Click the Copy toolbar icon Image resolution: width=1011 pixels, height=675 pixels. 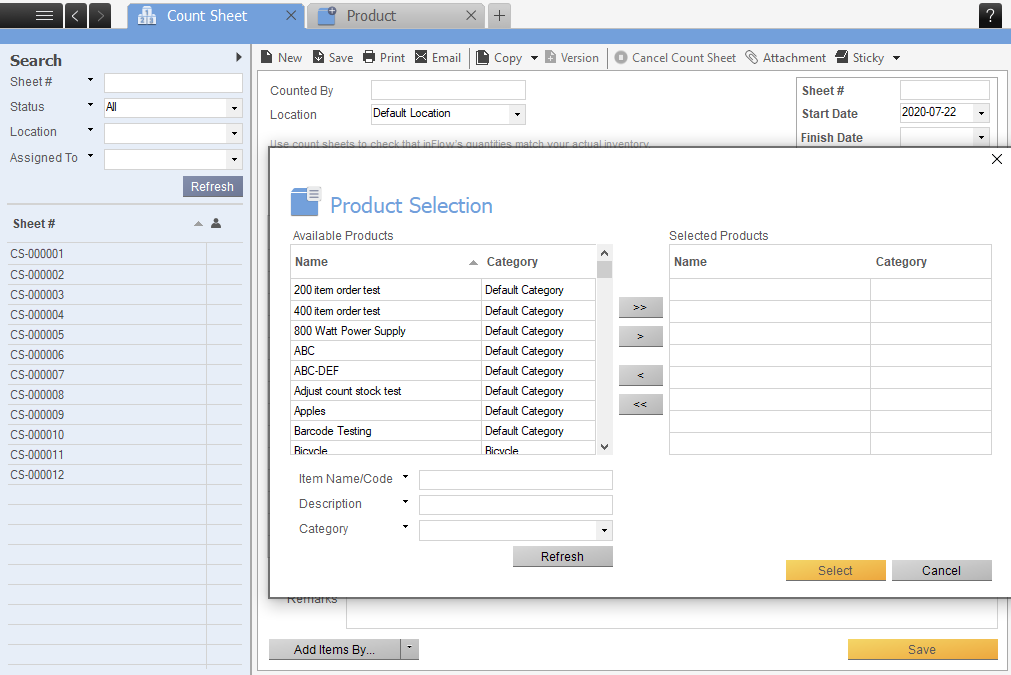(483, 58)
